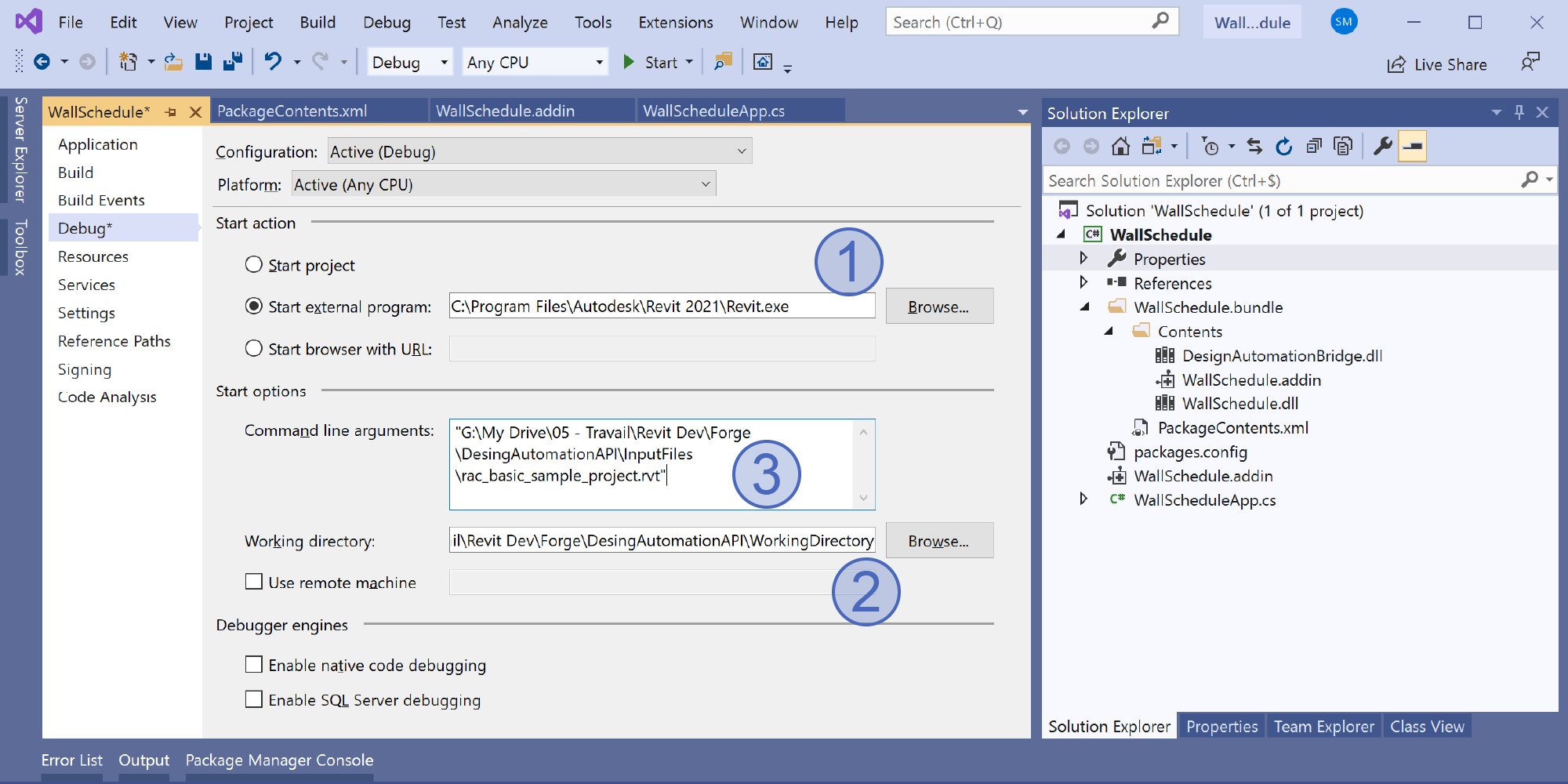Collapse the WallSchedule.bundle folder
The width and height of the screenshot is (1568, 784).
coord(1084,307)
